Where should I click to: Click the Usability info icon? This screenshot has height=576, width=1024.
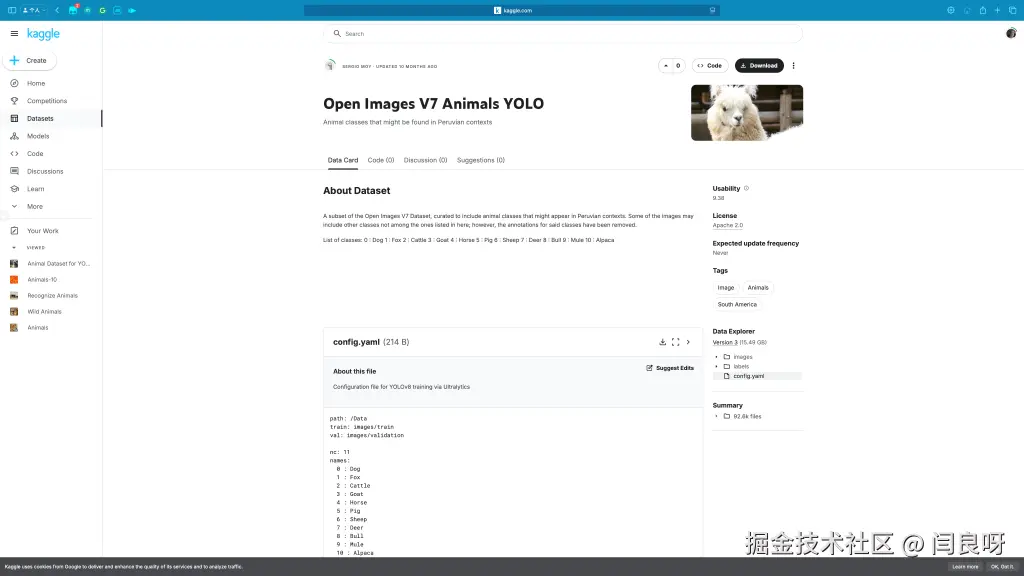click(746, 188)
